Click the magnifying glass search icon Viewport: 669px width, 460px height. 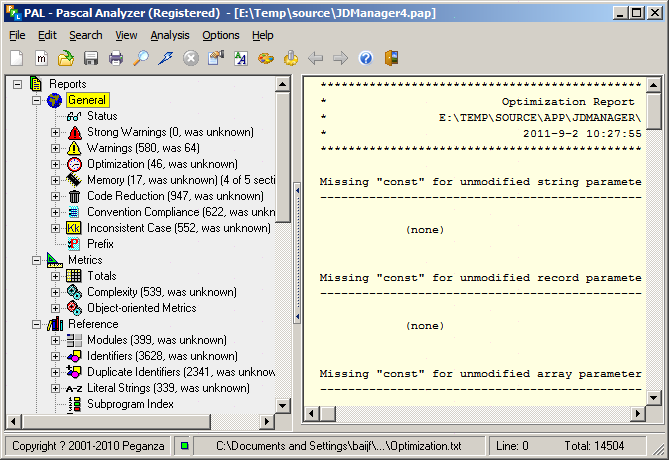point(141,58)
